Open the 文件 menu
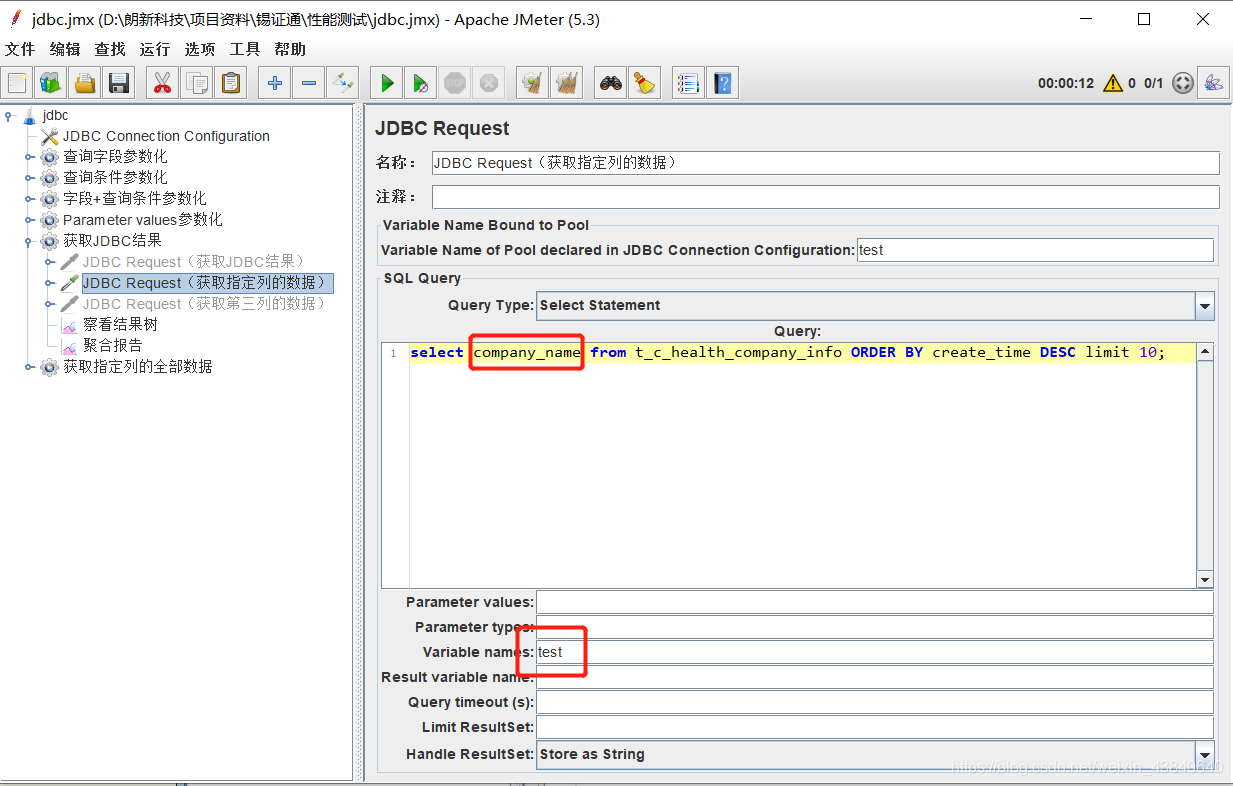The width and height of the screenshot is (1233, 786). point(20,49)
